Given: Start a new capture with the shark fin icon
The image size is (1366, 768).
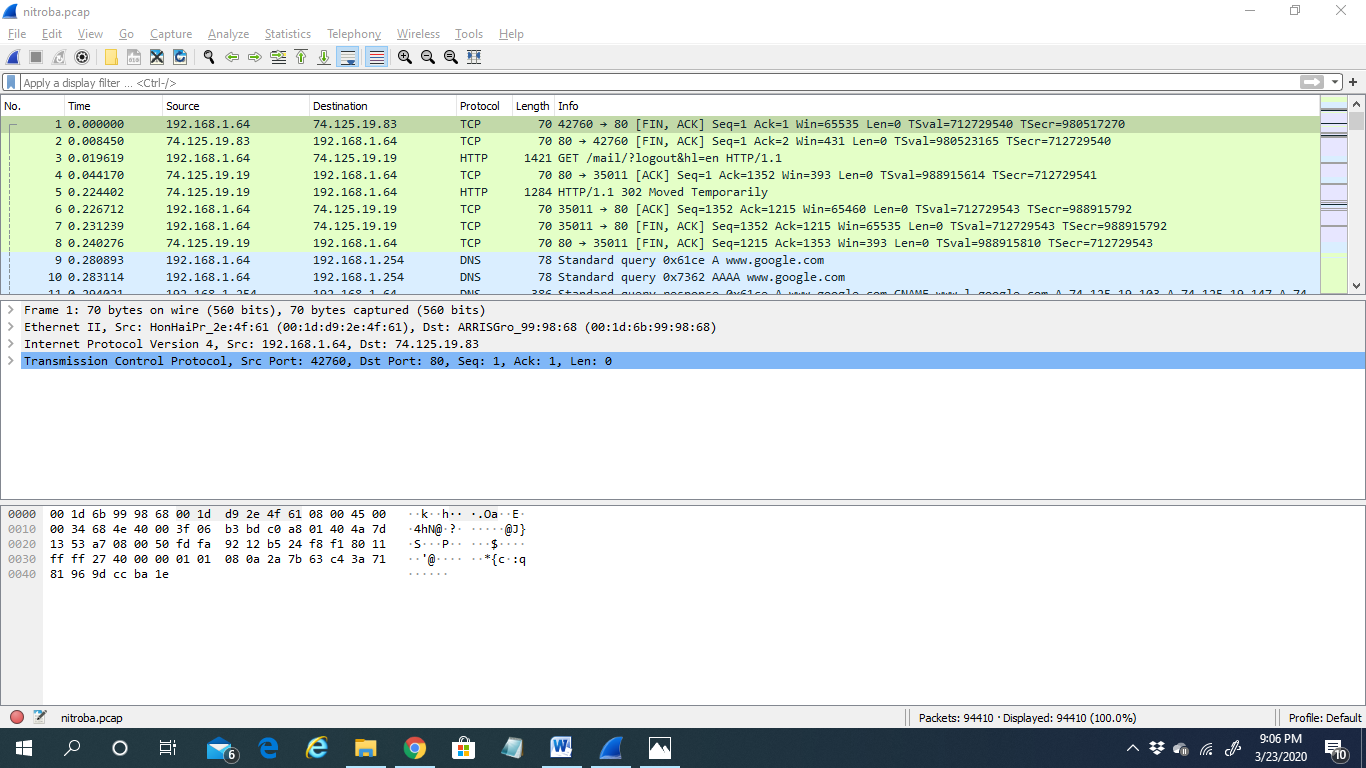Looking at the screenshot, I should (x=14, y=58).
